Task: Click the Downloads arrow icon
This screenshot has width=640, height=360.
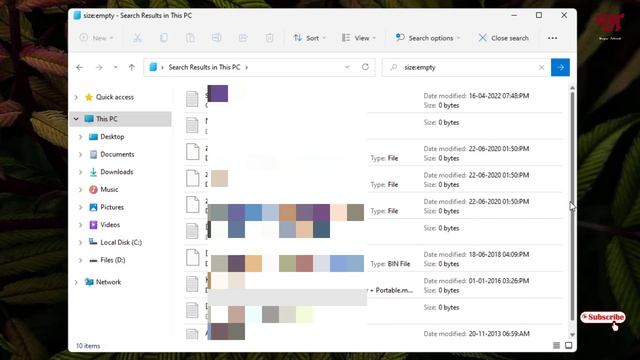Action: (x=93, y=172)
